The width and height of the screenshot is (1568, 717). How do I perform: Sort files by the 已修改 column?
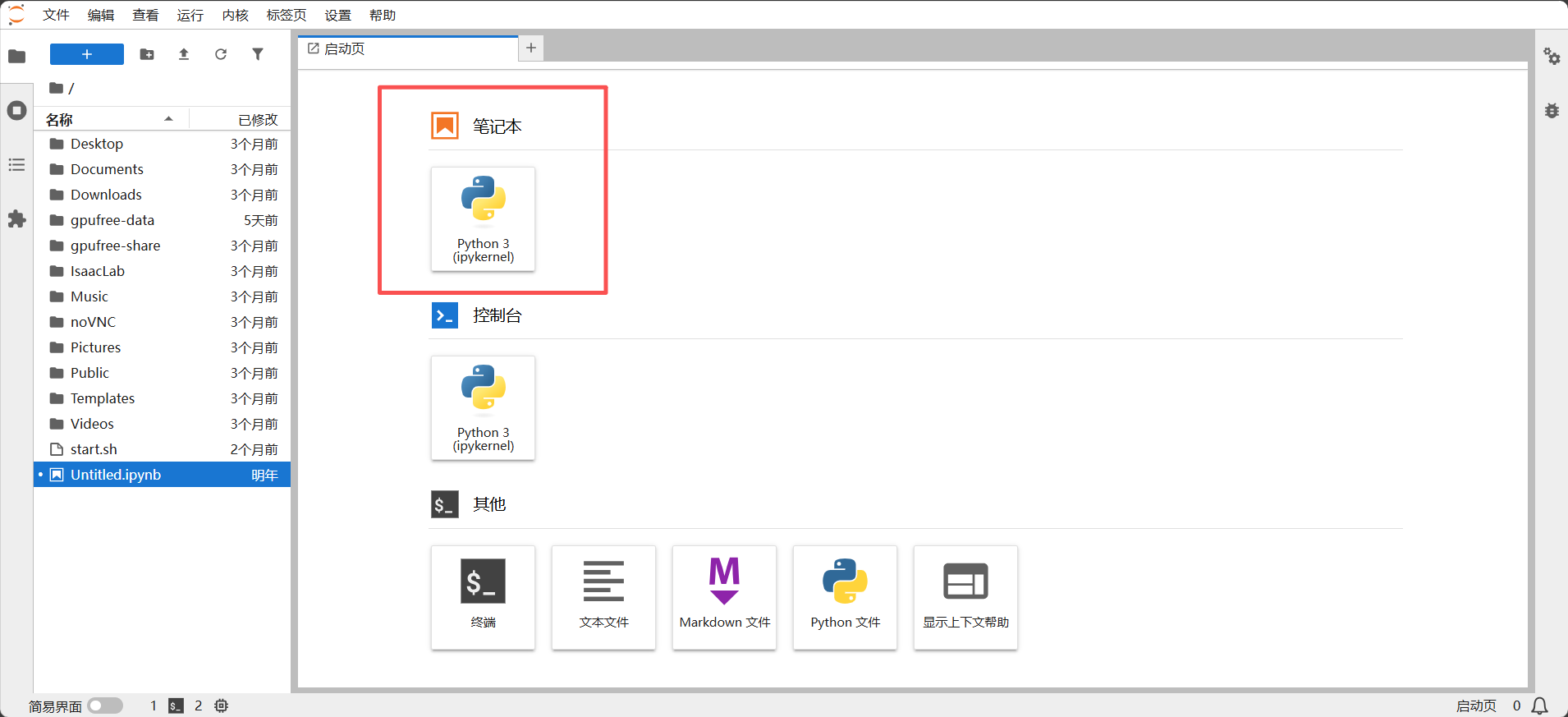(257, 120)
